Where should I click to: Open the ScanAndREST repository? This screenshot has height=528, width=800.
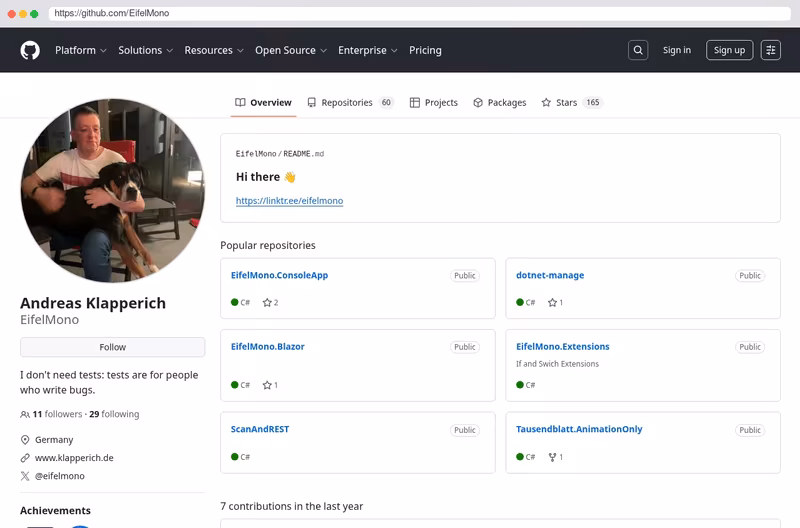click(x=260, y=429)
